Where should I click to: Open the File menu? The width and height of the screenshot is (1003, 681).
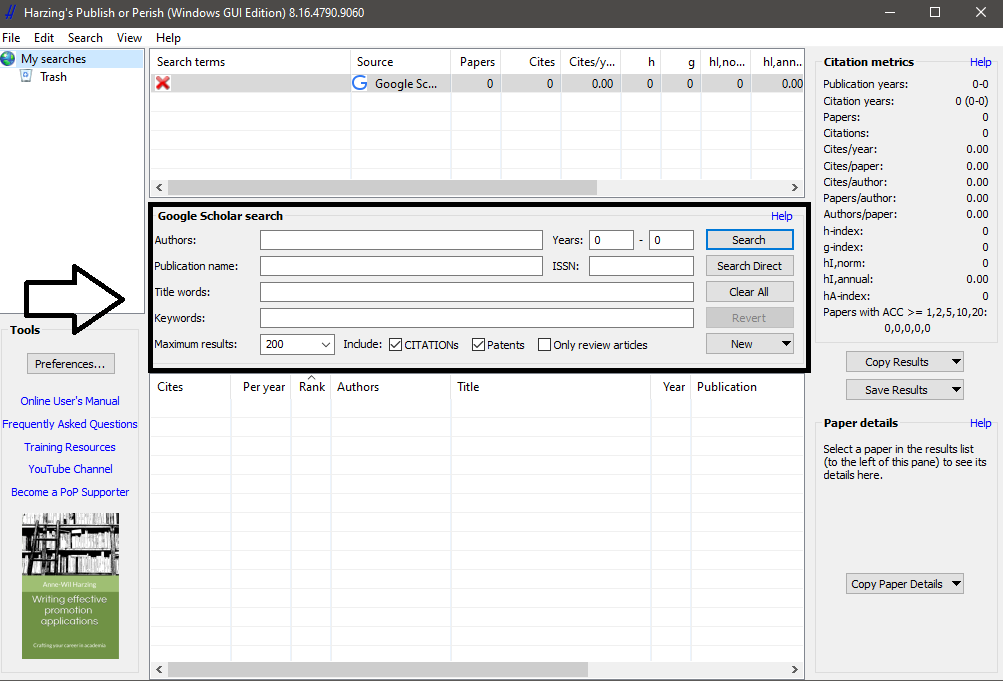click(x=12, y=38)
